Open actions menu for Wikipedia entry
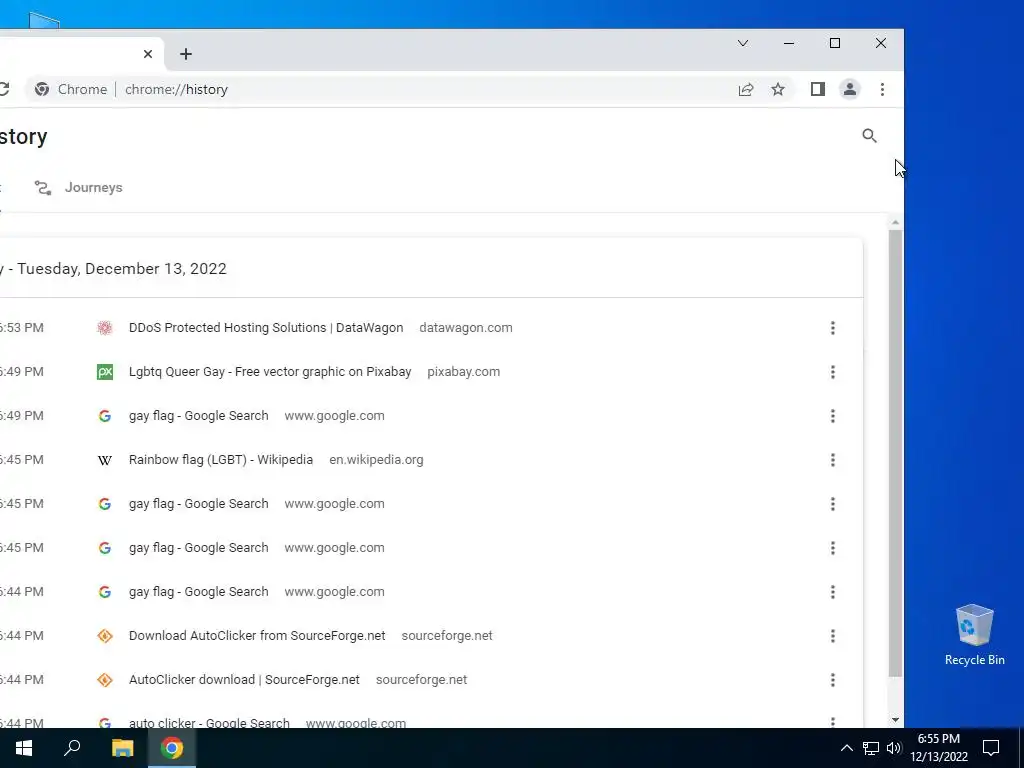The width and height of the screenshot is (1024, 768). 833,460
